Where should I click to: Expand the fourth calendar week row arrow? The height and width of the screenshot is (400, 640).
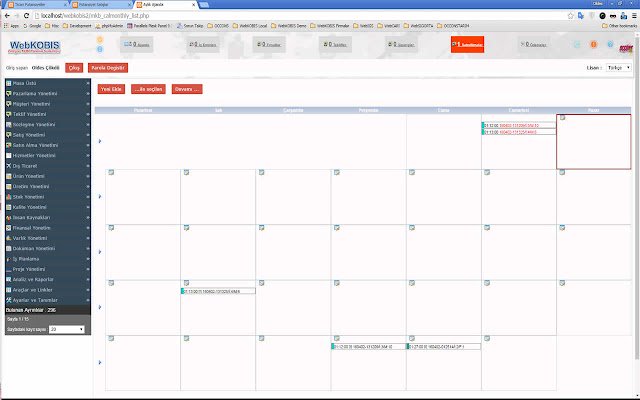(x=100, y=307)
